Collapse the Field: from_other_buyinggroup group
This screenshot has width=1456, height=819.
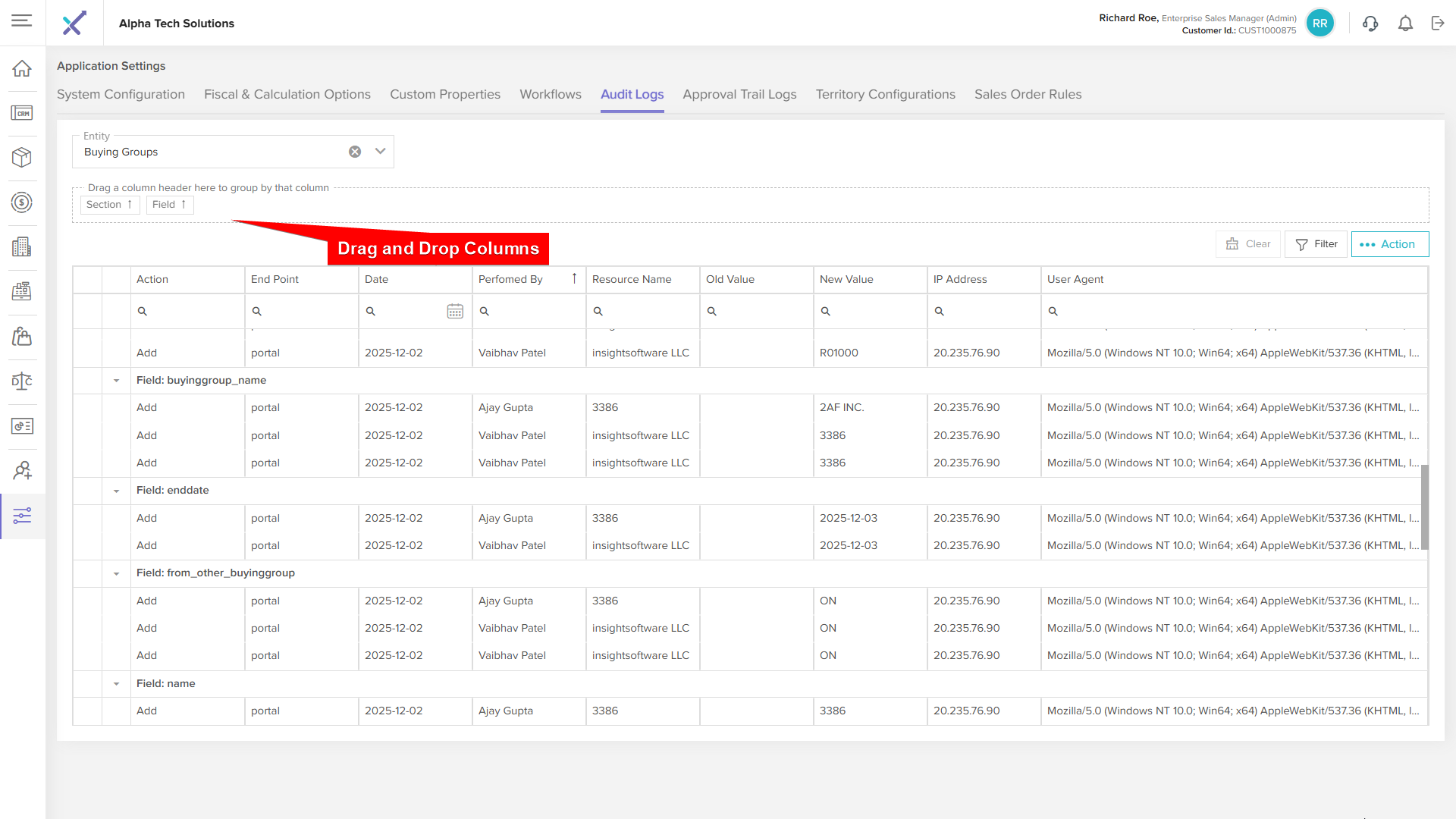coord(116,573)
